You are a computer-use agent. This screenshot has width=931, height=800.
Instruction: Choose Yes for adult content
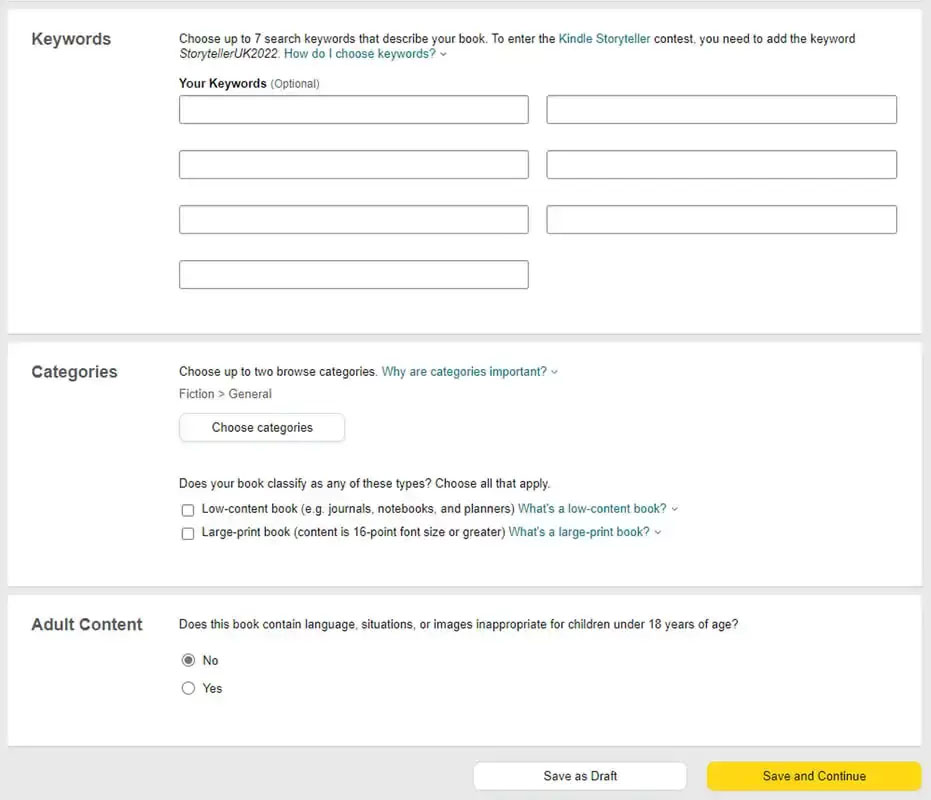[x=188, y=688]
